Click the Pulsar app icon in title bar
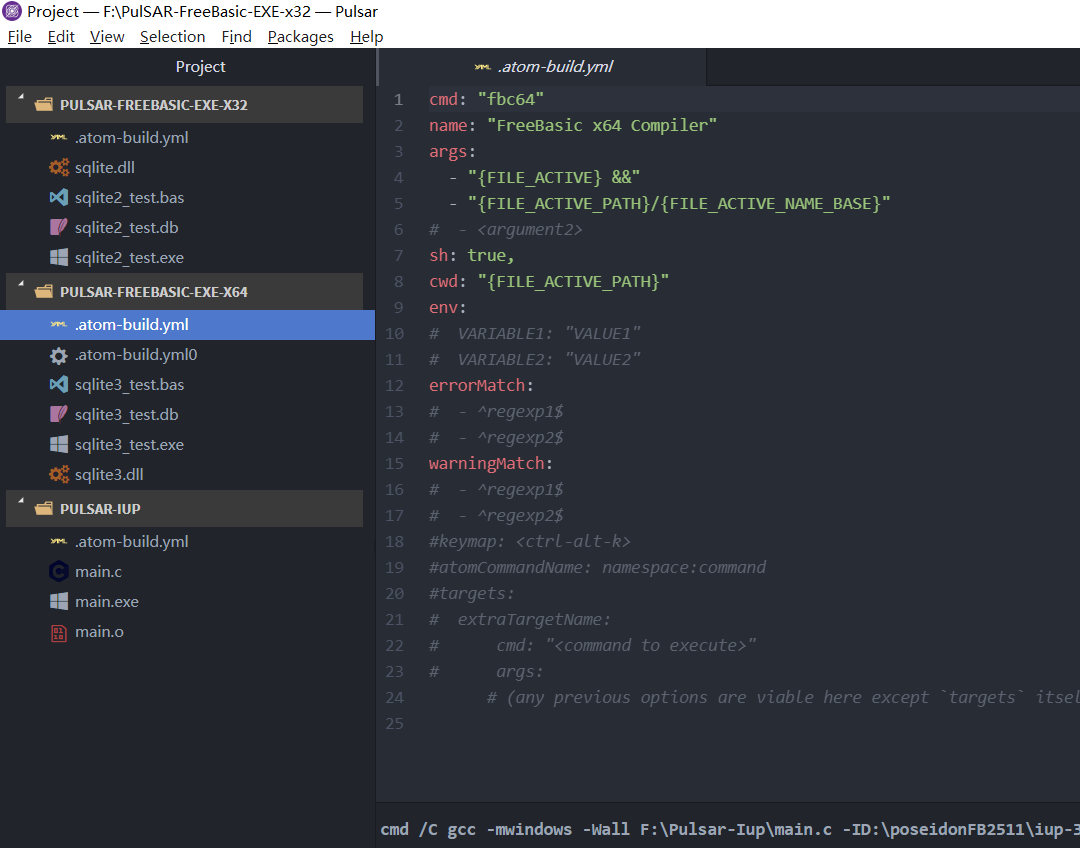The image size is (1080, 848). click(12, 12)
